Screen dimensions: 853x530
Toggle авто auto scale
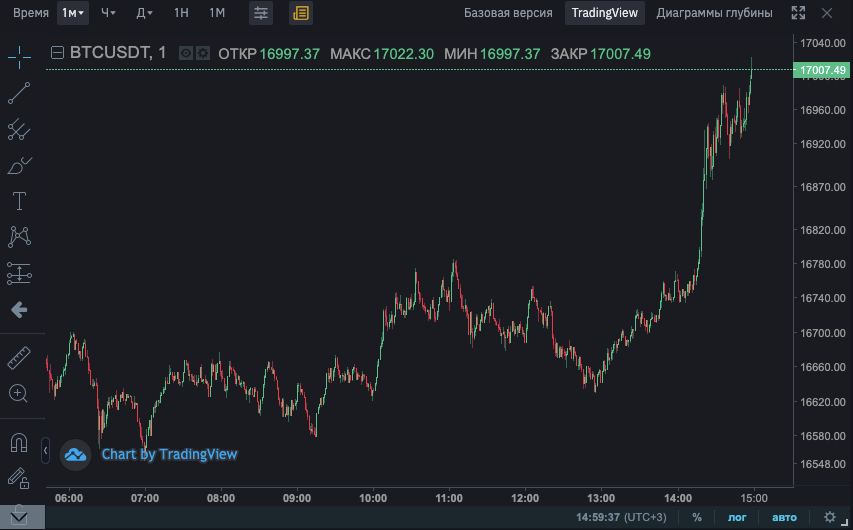pyautogui.click(x=784, y=517)
